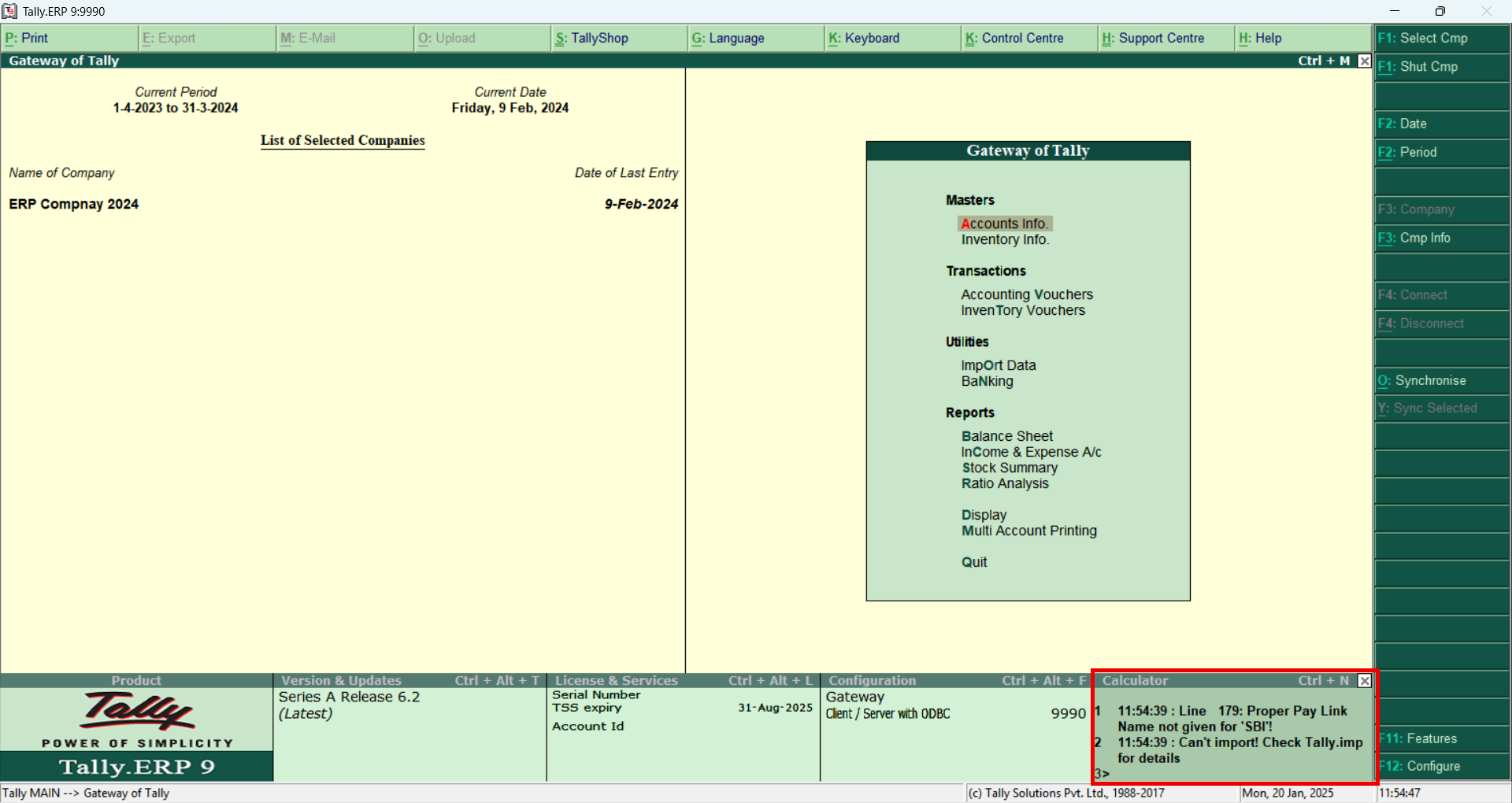
Task: Click F2: Period button
Action: [x=1442, y=152]
